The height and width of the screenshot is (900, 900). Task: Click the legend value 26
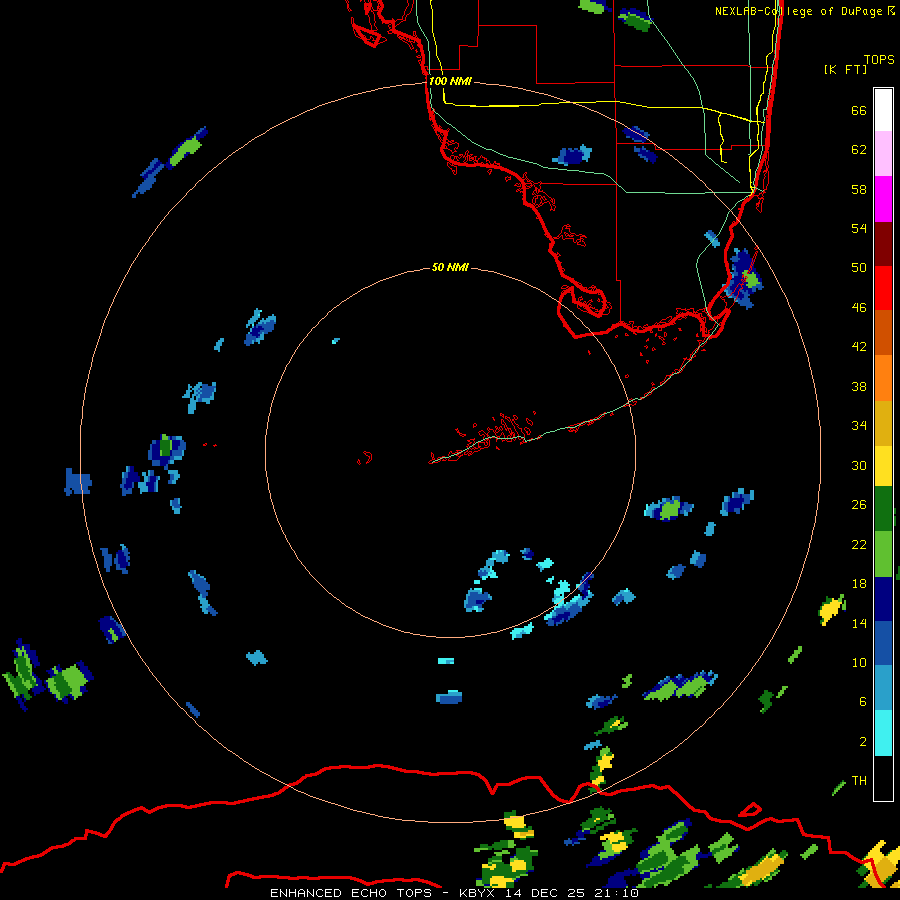click(x=859, y=505)
